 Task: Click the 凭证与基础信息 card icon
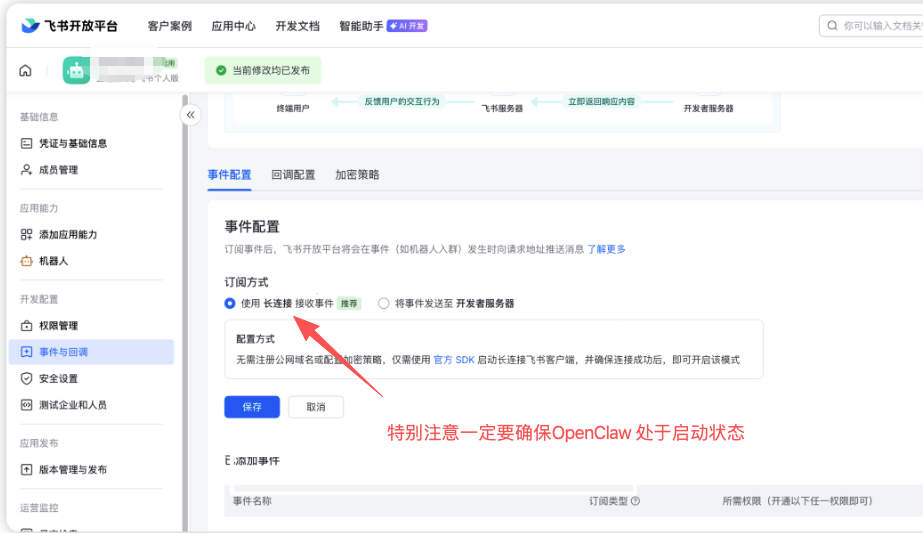(26, 143)
